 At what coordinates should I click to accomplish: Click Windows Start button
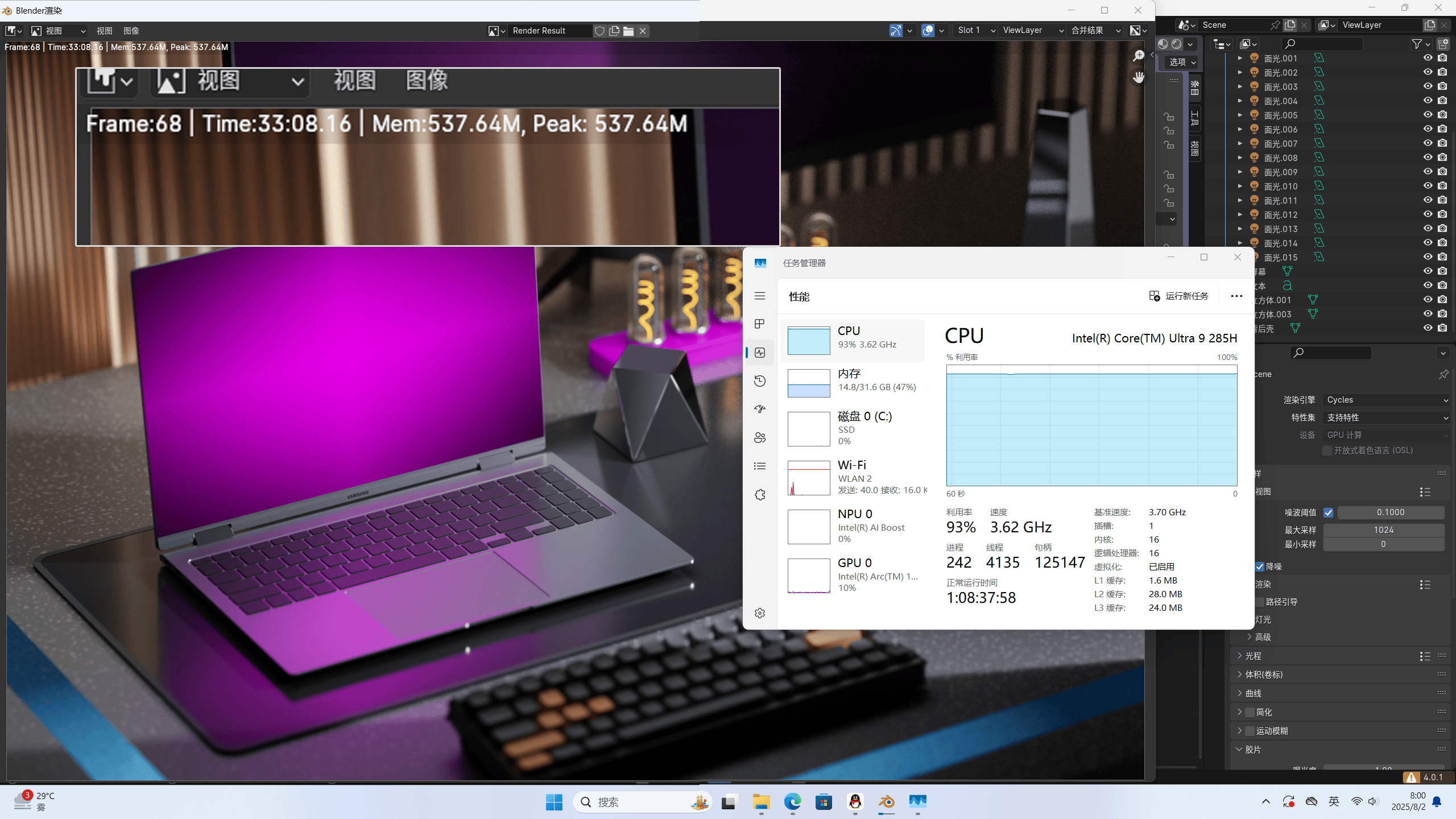coord(554,802)
